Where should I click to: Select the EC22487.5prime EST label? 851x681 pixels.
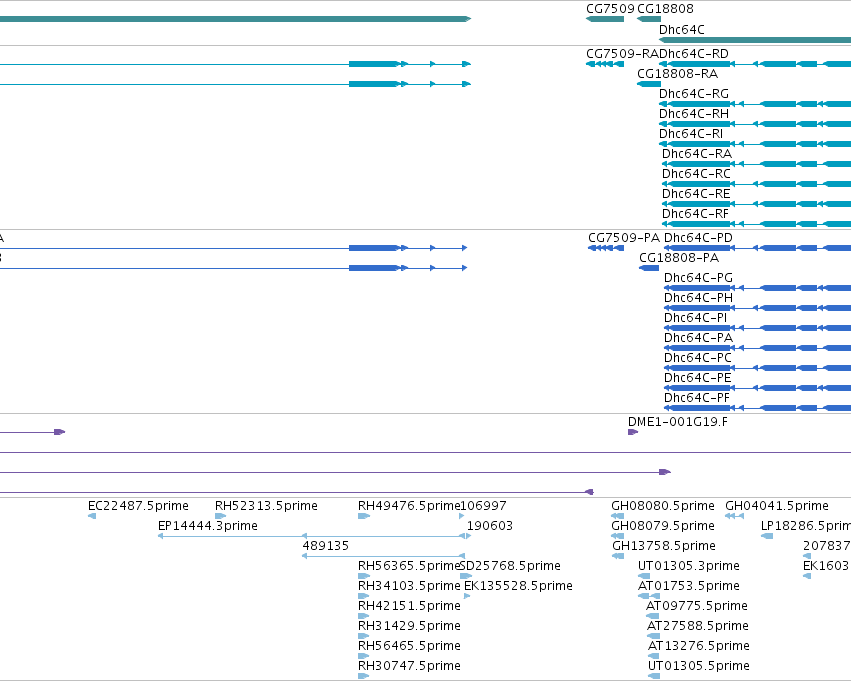click(x=138, y=506)
